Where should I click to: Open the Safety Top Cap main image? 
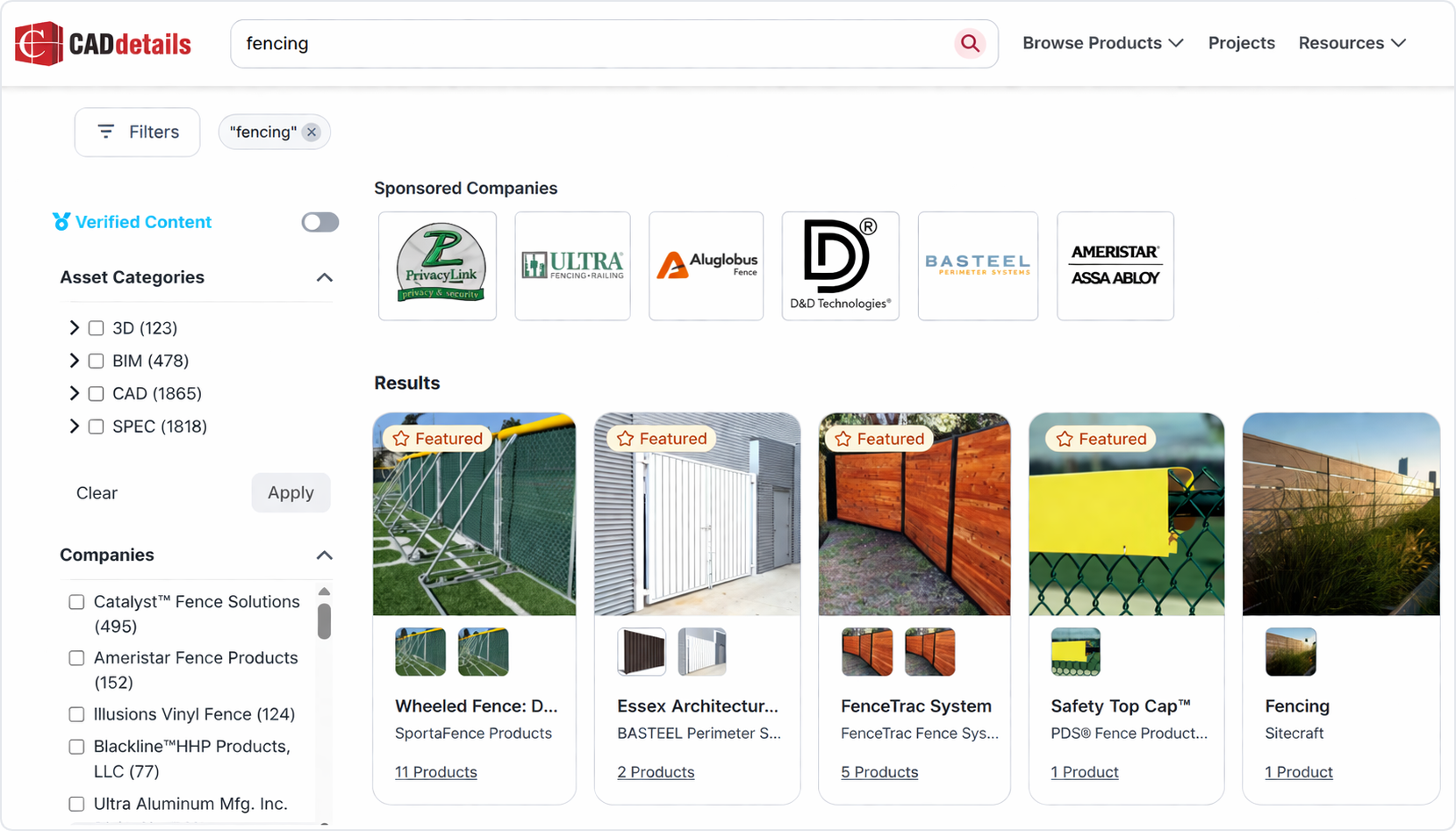tap(1127, 514)
